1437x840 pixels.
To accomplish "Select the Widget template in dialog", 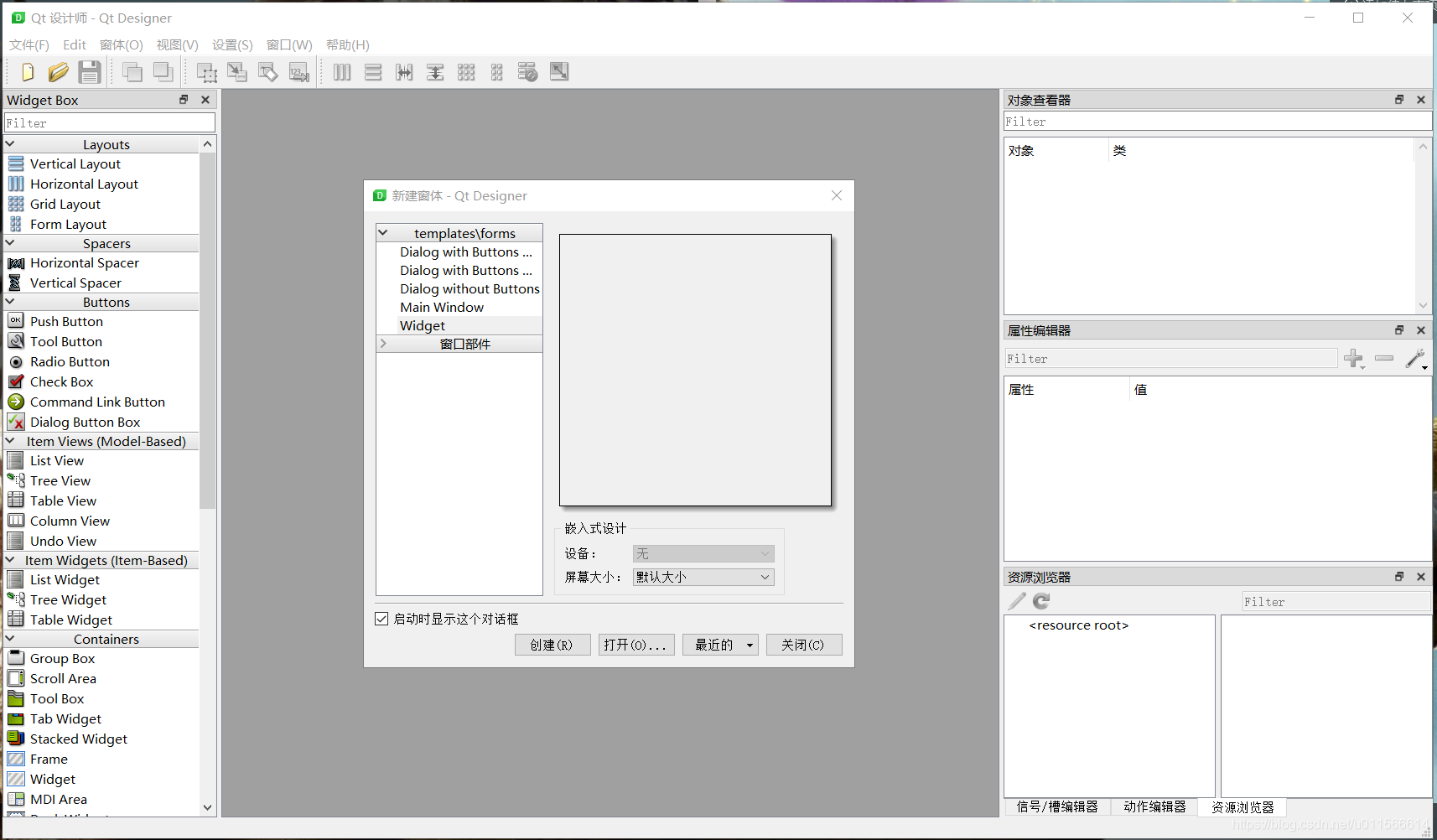I will [423, 325].
